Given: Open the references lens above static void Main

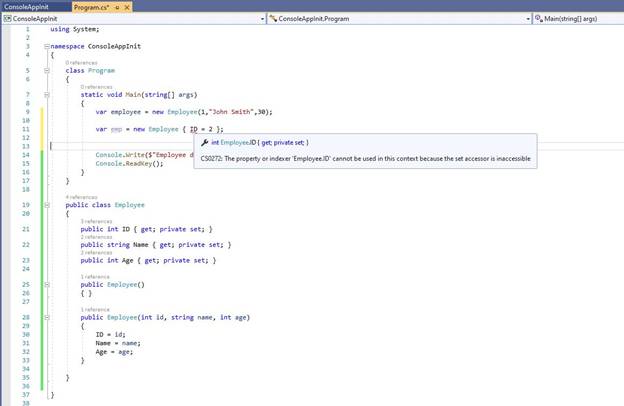Looking at the screenshot, I should (96, 87).
